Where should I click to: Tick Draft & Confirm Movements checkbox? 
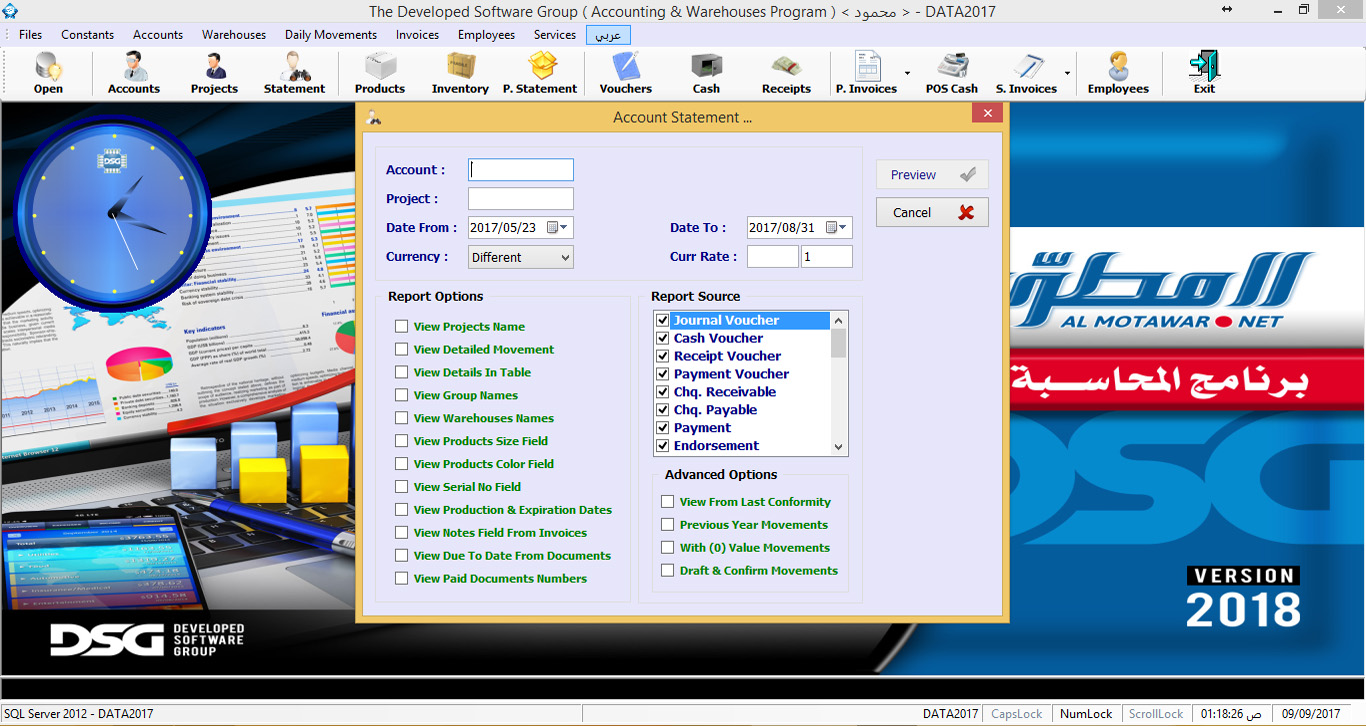pos(667,571)
